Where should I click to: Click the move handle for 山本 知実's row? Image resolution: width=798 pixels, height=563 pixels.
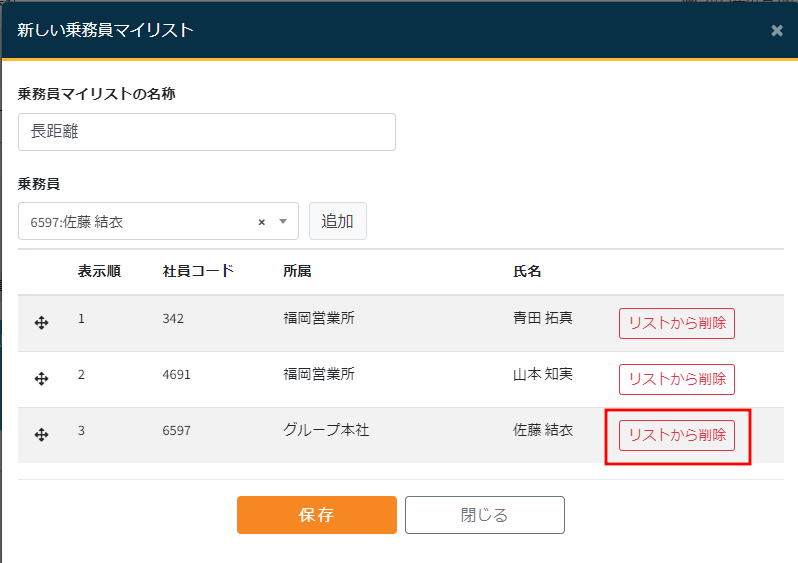(42, 379)
